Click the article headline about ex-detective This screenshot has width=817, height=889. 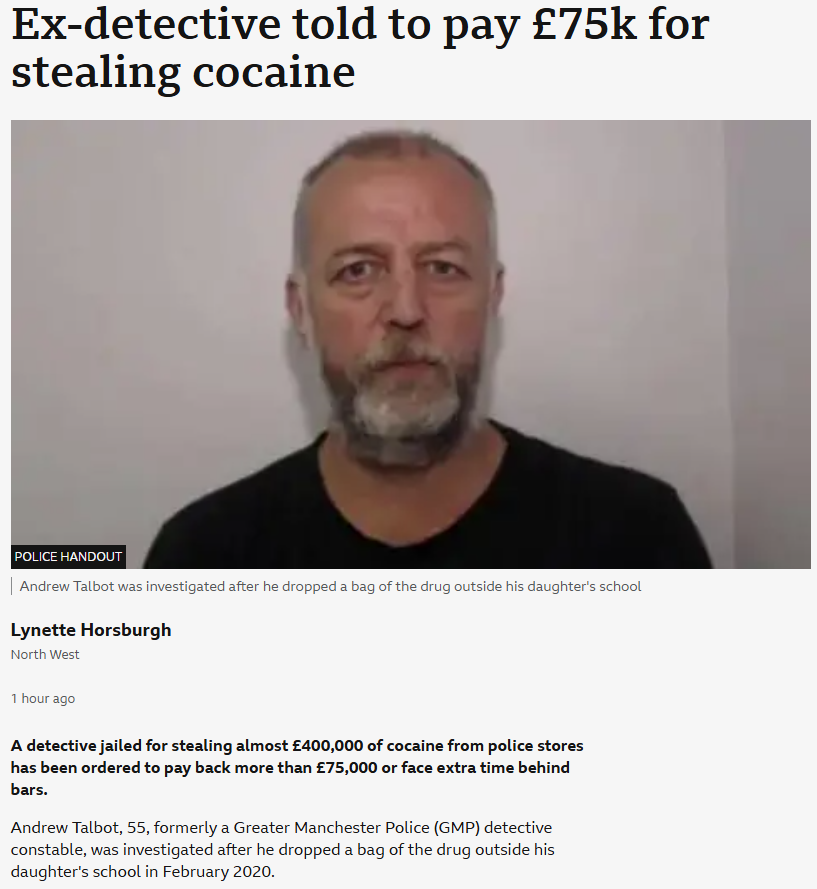pyautogui.click(x=360, y=48)
